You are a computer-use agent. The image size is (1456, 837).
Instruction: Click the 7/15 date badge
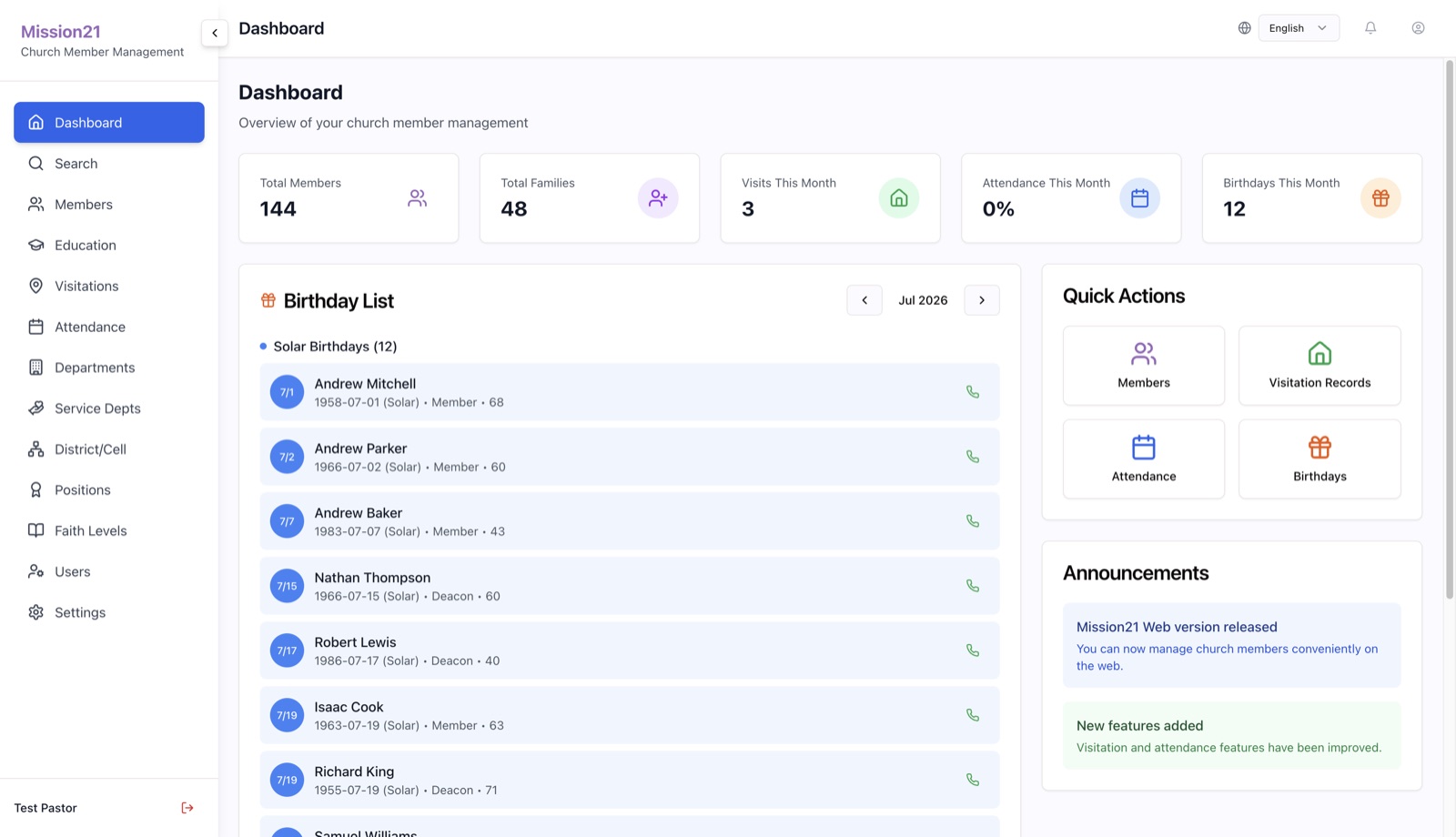[287, 586]
